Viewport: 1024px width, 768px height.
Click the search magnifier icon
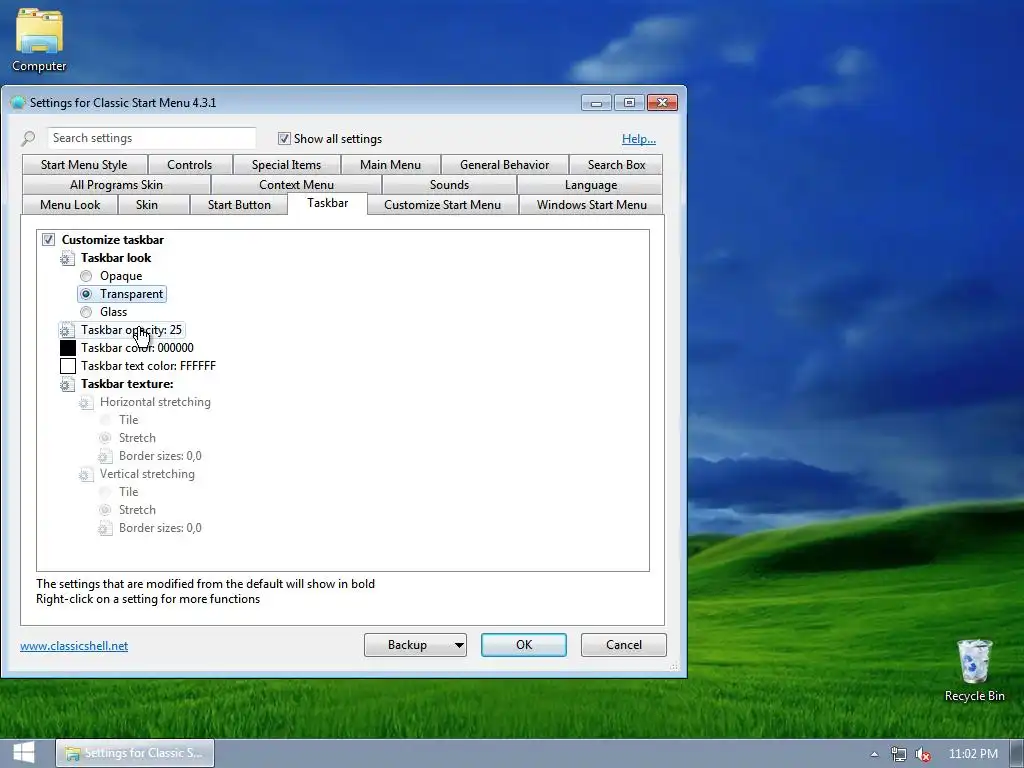tap(28, 138)
